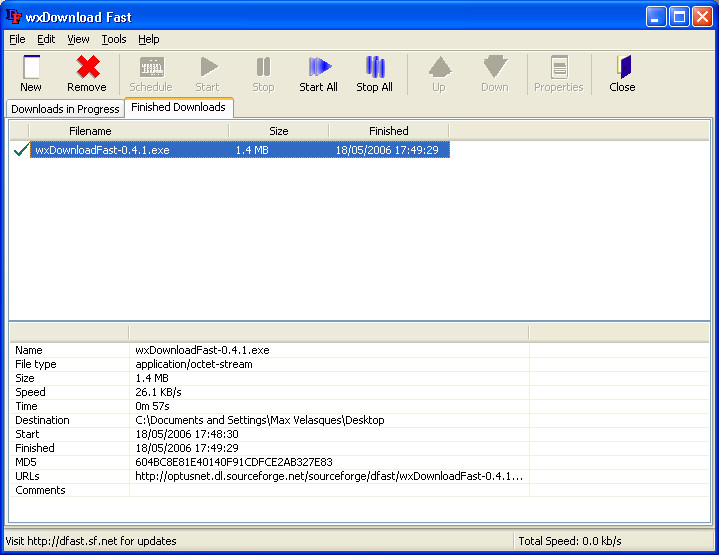719x555 pixels.
Task: Maximize the wxDownload Fast window
Action: coord(679,17)
